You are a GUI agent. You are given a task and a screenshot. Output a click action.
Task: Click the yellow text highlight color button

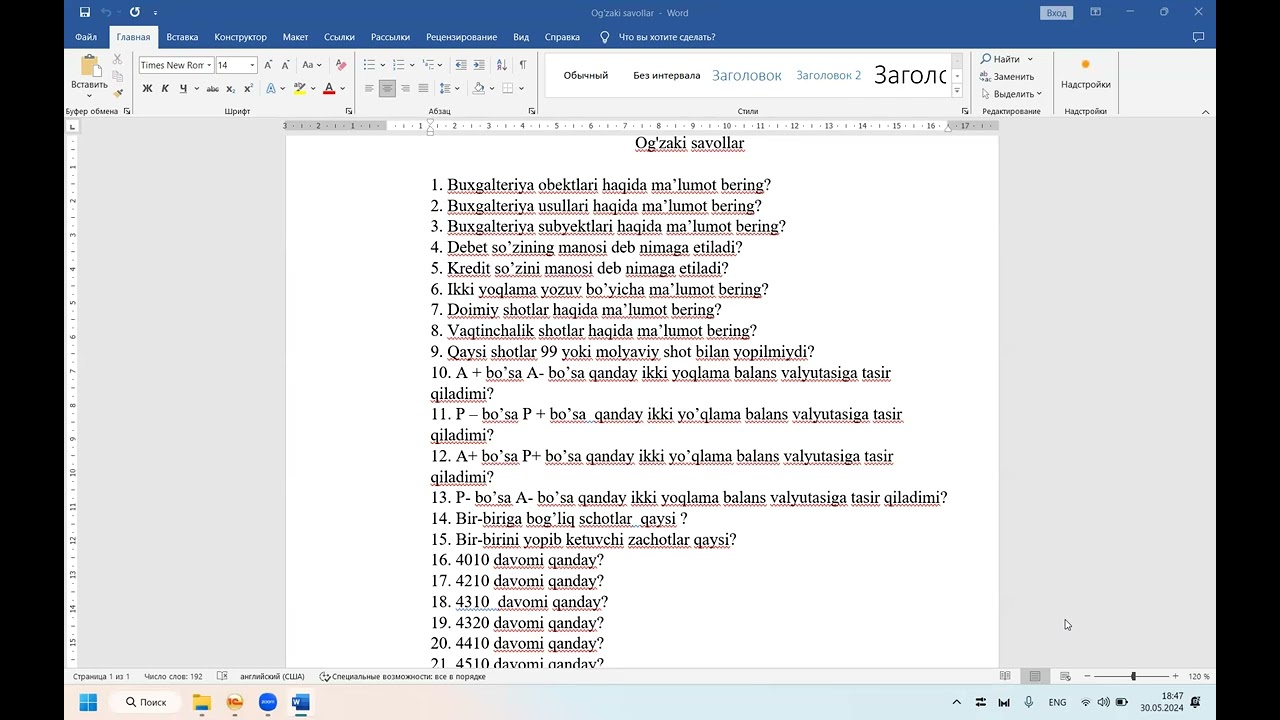point(299,89)
